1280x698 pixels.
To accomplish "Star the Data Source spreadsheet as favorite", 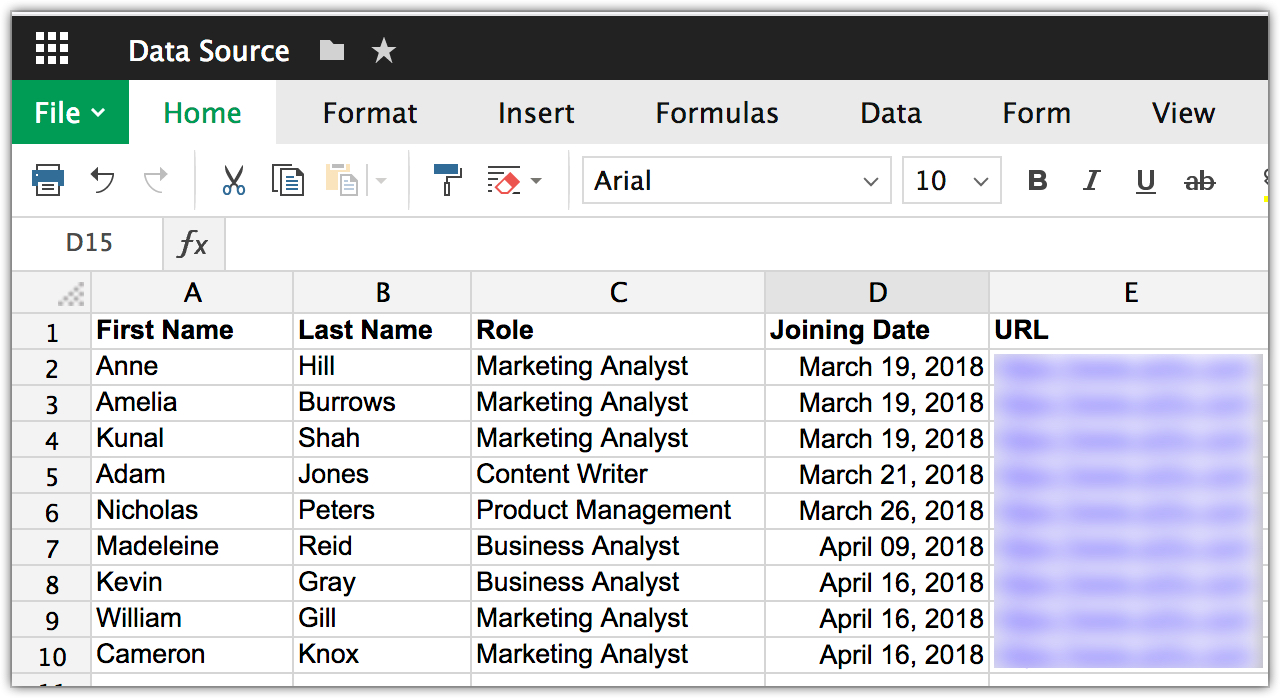I will point(384,48).
